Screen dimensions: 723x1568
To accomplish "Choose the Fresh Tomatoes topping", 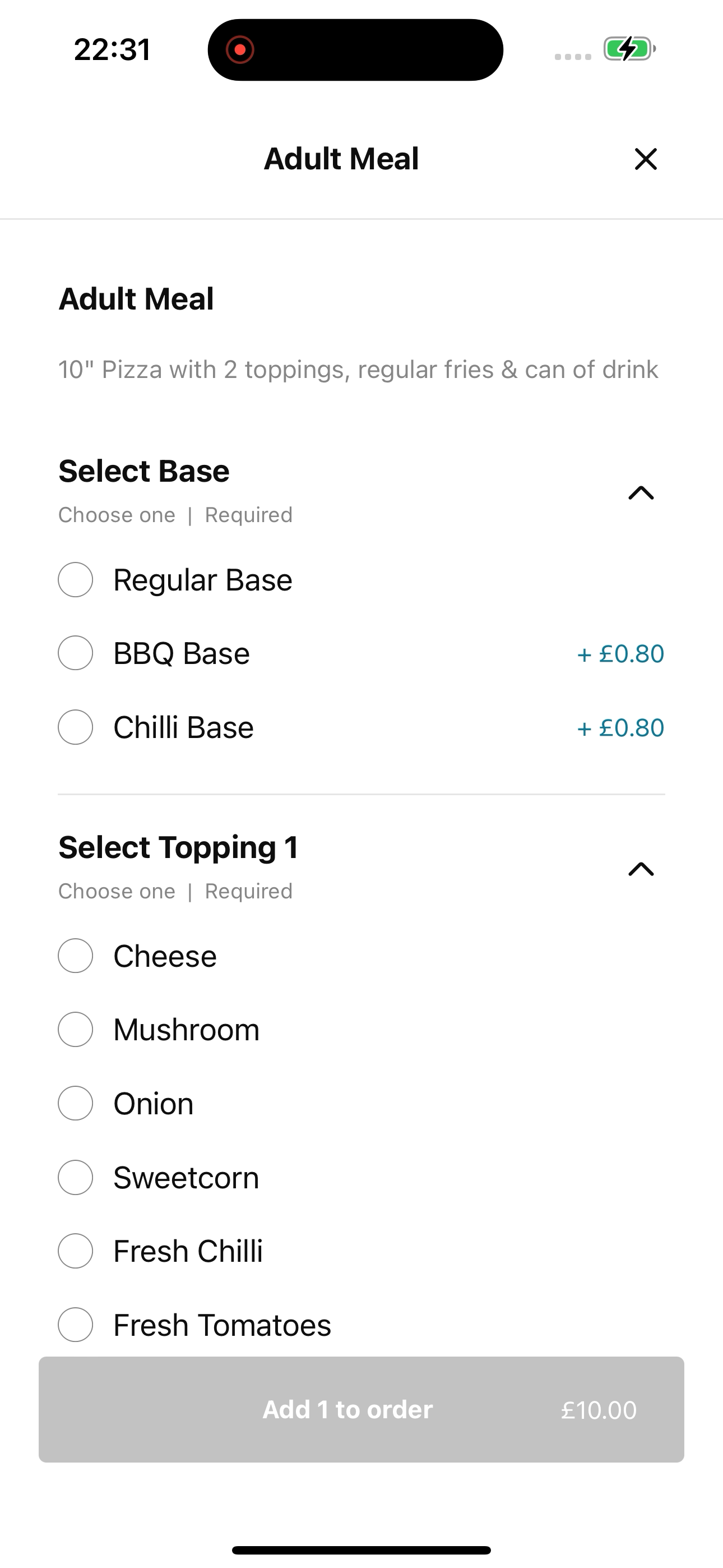I will [x=76, y=1325].
